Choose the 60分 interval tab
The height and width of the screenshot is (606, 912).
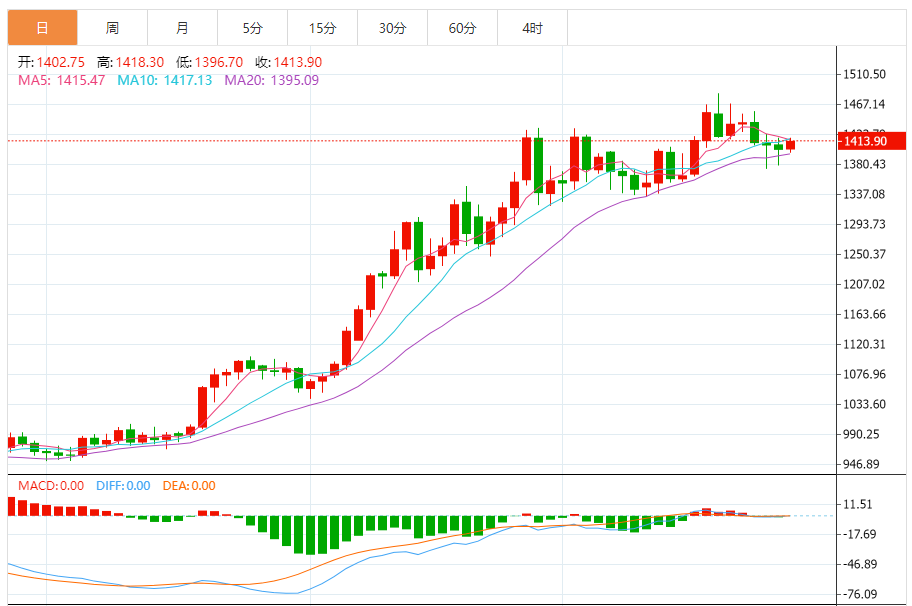point(462,28)
